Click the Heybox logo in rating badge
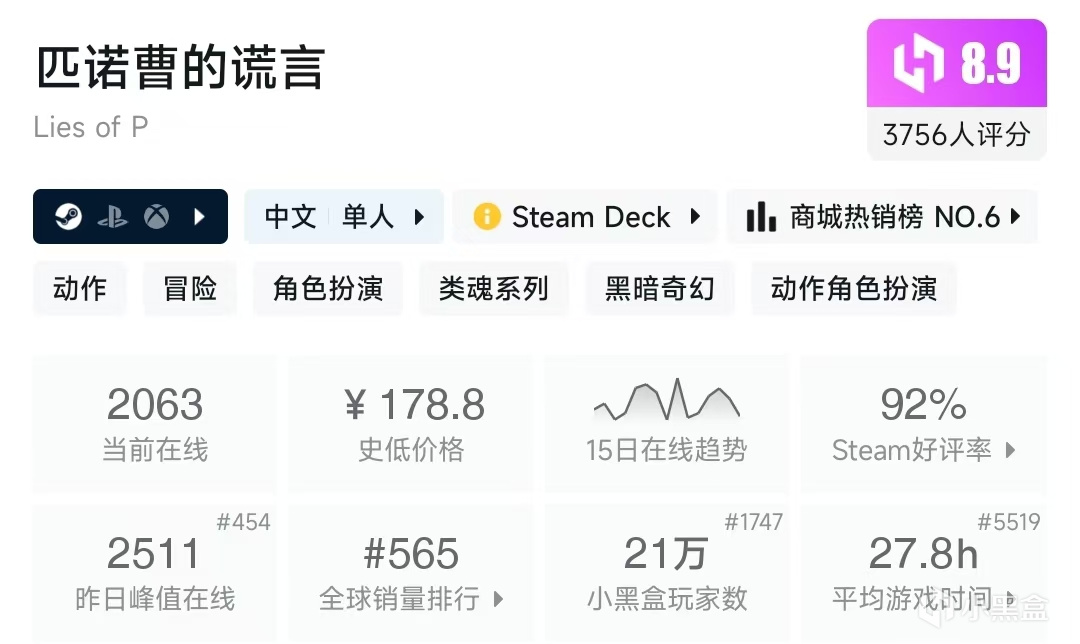The width and height of the screenshot is (1080, 644). (919, 64)
